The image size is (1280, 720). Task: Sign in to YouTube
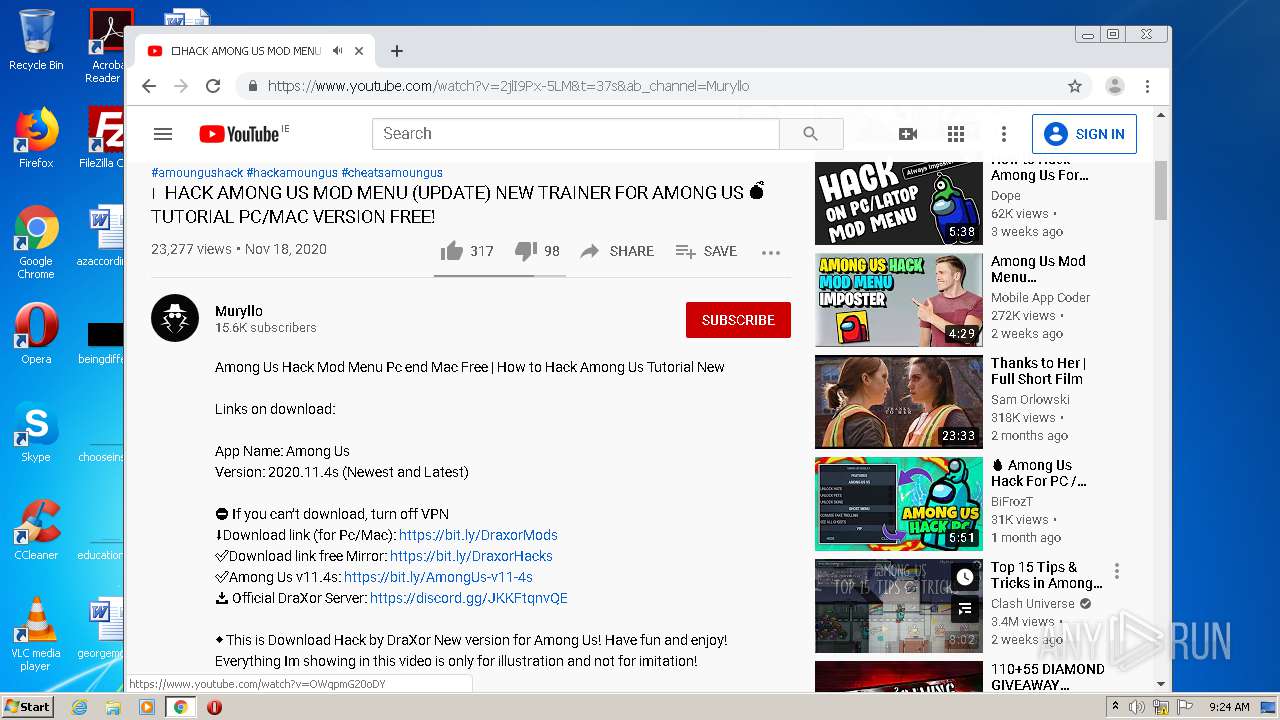click(x=1084, y=134)
